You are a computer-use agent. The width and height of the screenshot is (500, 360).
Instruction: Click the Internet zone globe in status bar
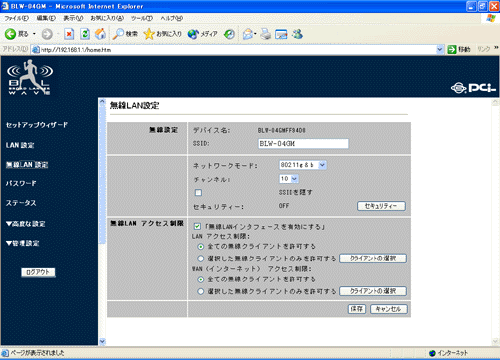tap(433, 353)
